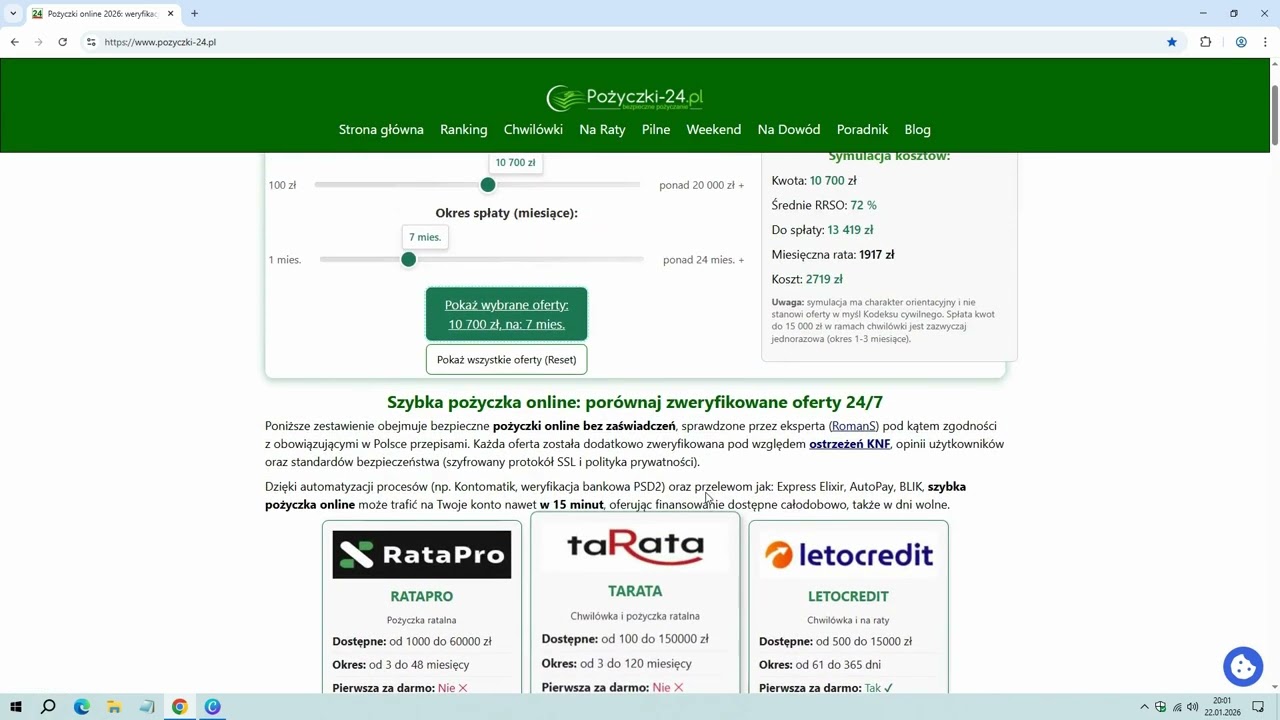Bookmark this page with the star icon
This screenshot has height=720, width=1280.
pyautogui.click(x=1172, y=42)
